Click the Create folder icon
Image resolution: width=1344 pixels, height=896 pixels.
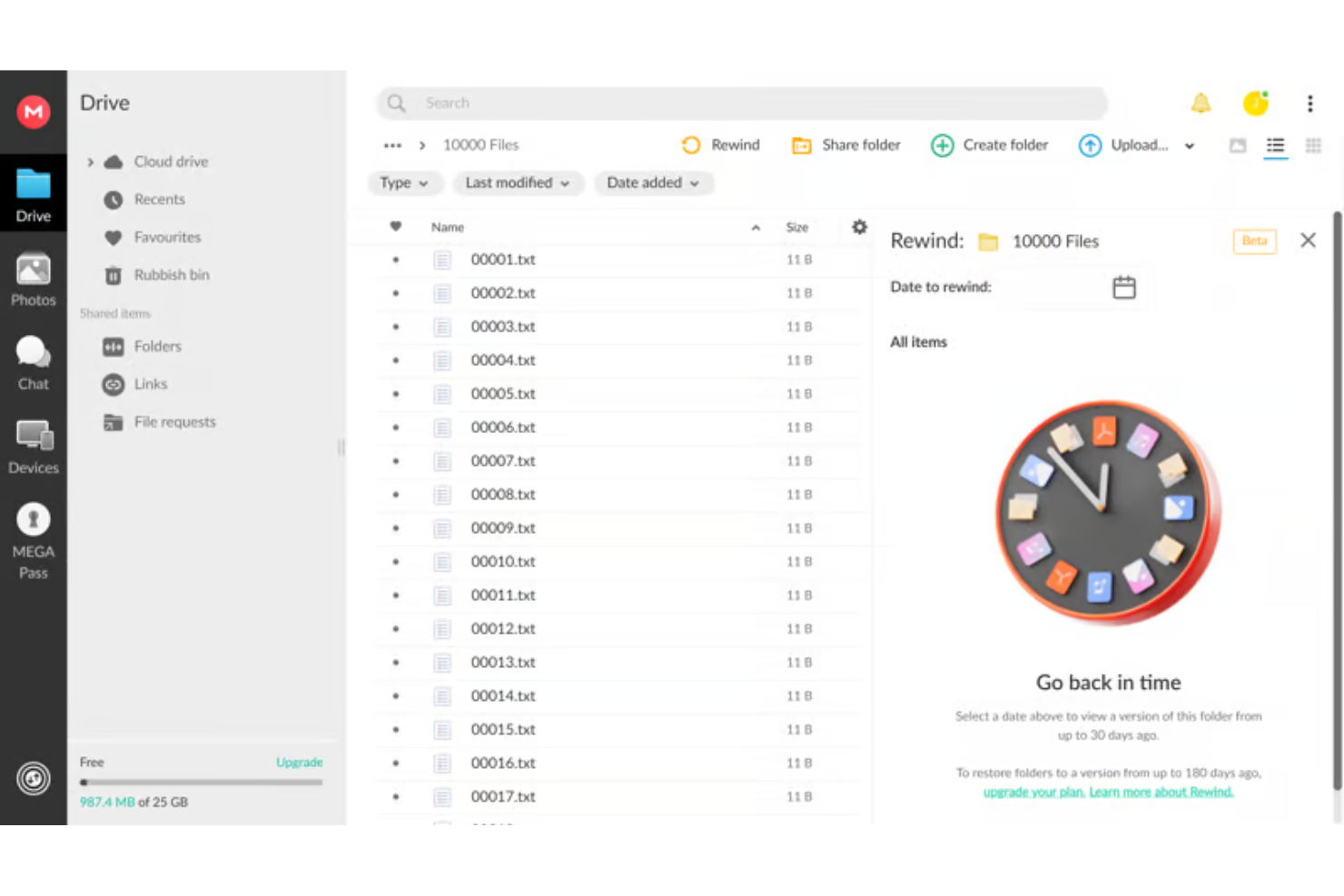[942, 145]
